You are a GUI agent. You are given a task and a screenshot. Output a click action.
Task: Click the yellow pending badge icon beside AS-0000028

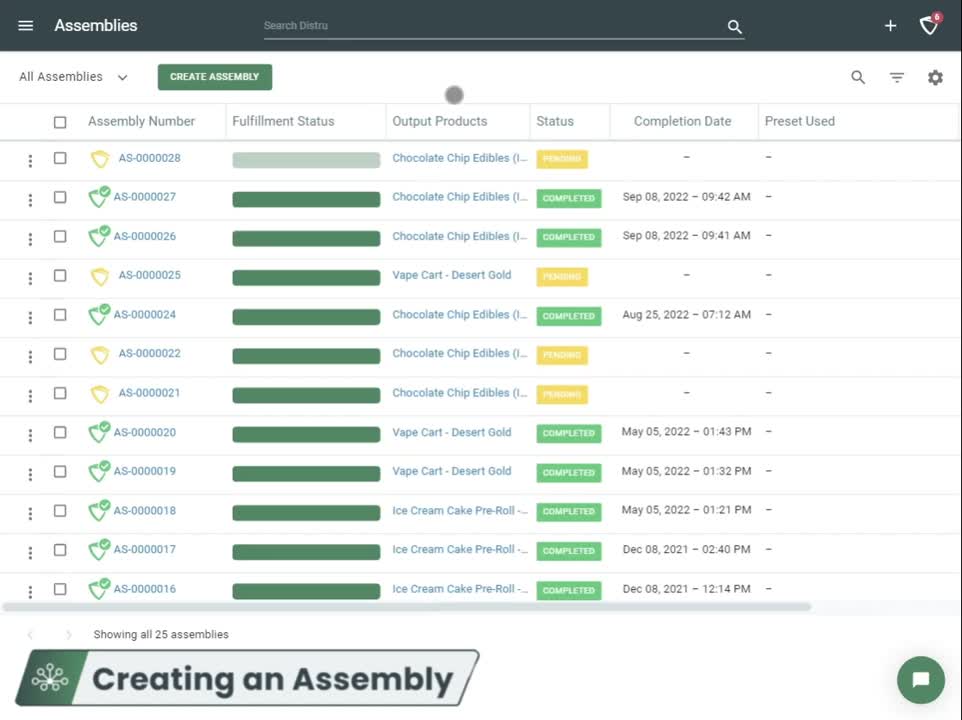coord(99,158)
